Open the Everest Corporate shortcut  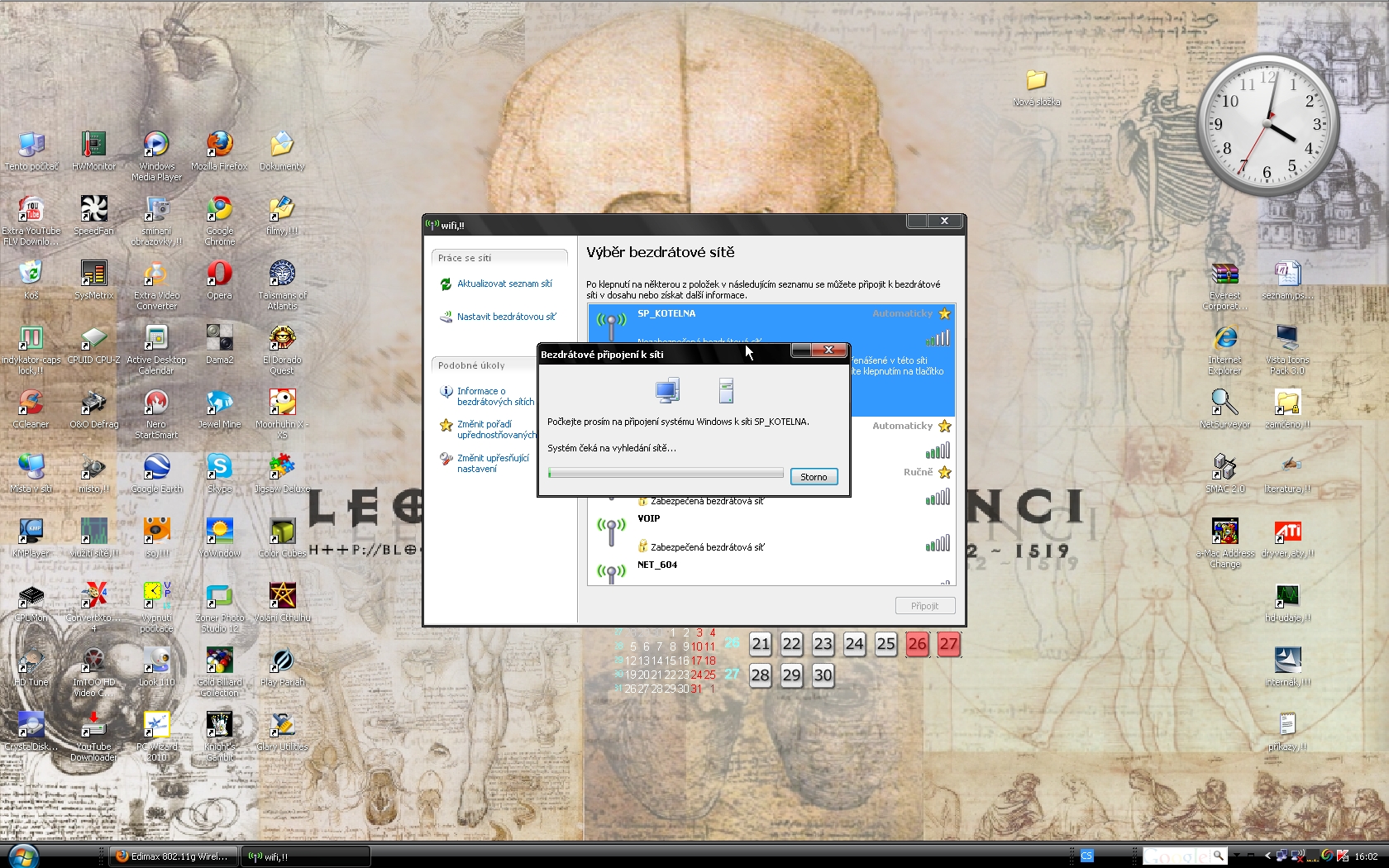pyautogui.click(x=1224, y=284)
